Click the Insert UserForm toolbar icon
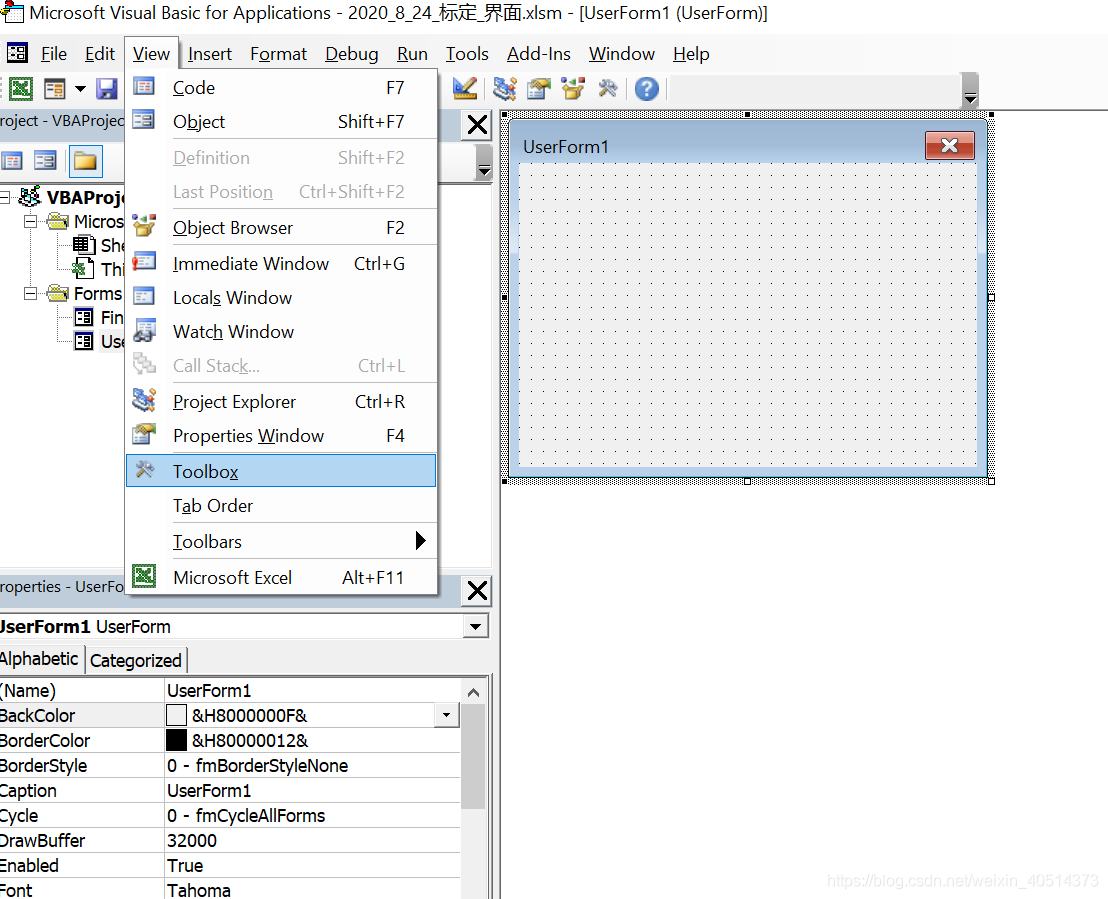 tap(54, 89)
